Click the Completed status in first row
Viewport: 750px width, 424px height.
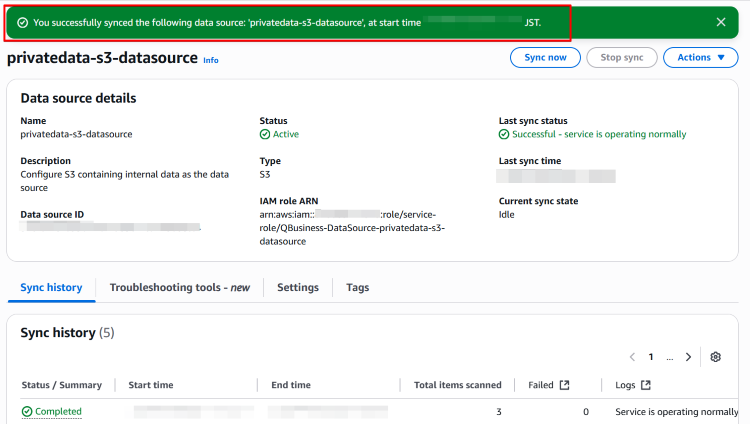point(58,411)
